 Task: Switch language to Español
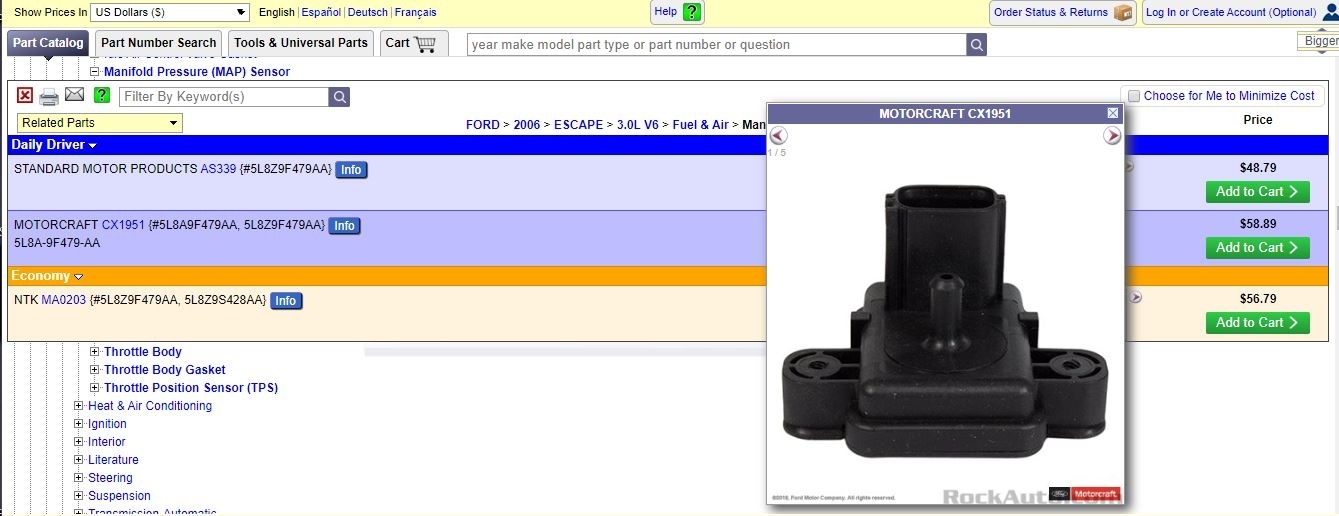321,13
